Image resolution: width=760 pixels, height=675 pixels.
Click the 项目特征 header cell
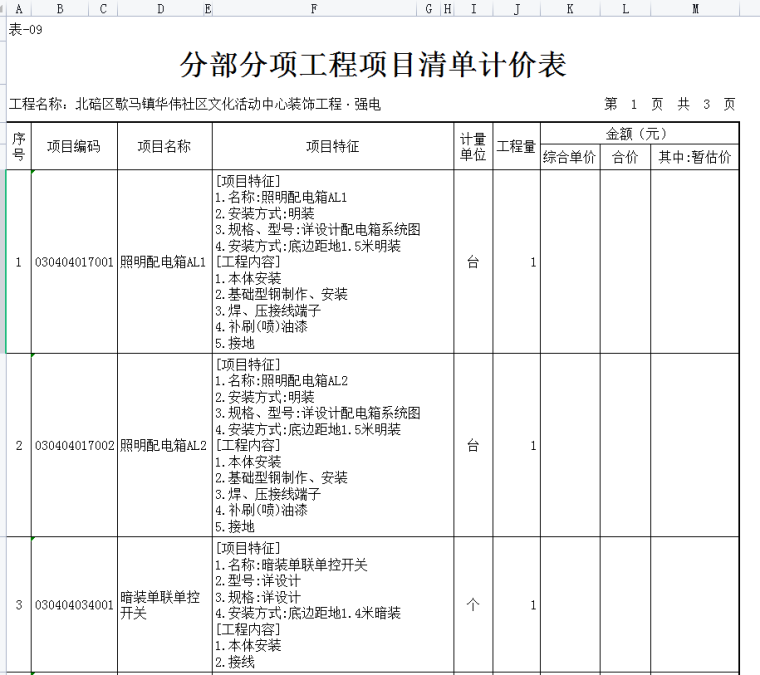(x=332, y=146)
